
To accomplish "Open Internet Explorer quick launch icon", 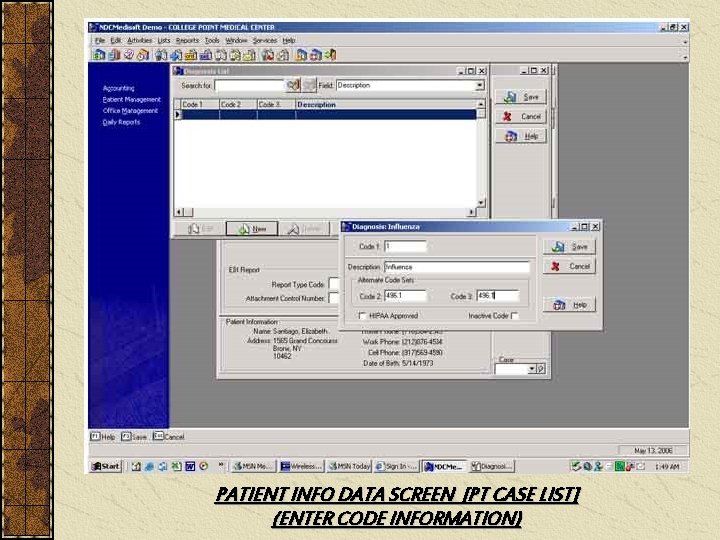I will tap(149, 467).
